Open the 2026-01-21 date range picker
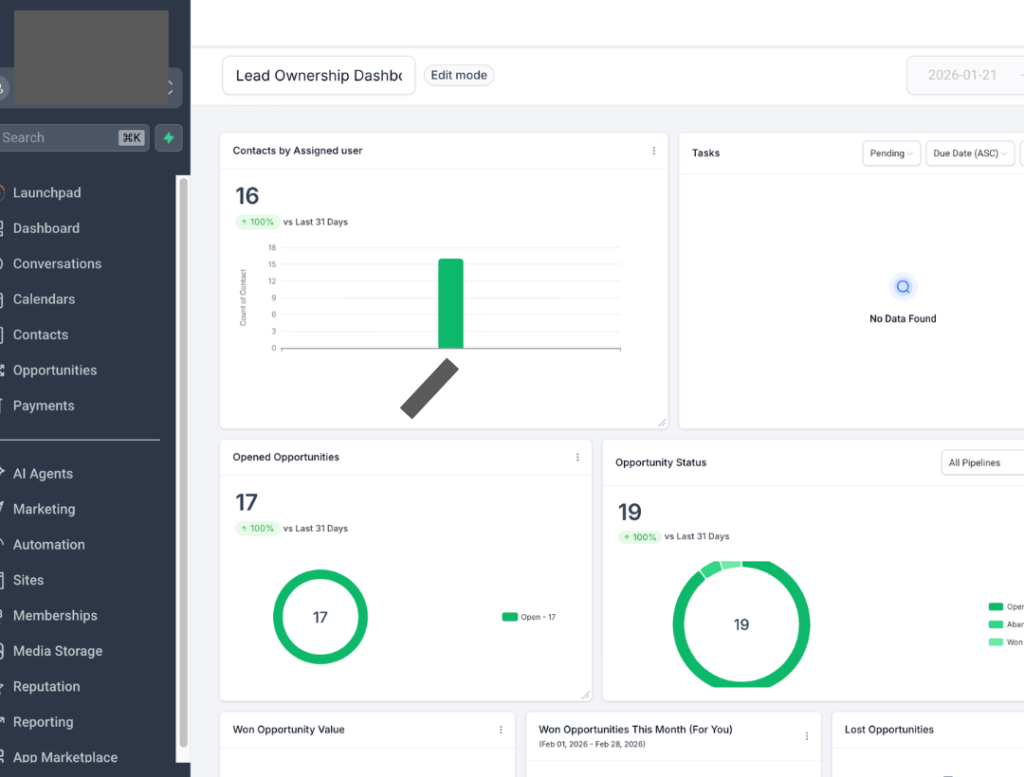Viewport: 1024px width, 777px height. click(x=966, y=75)
